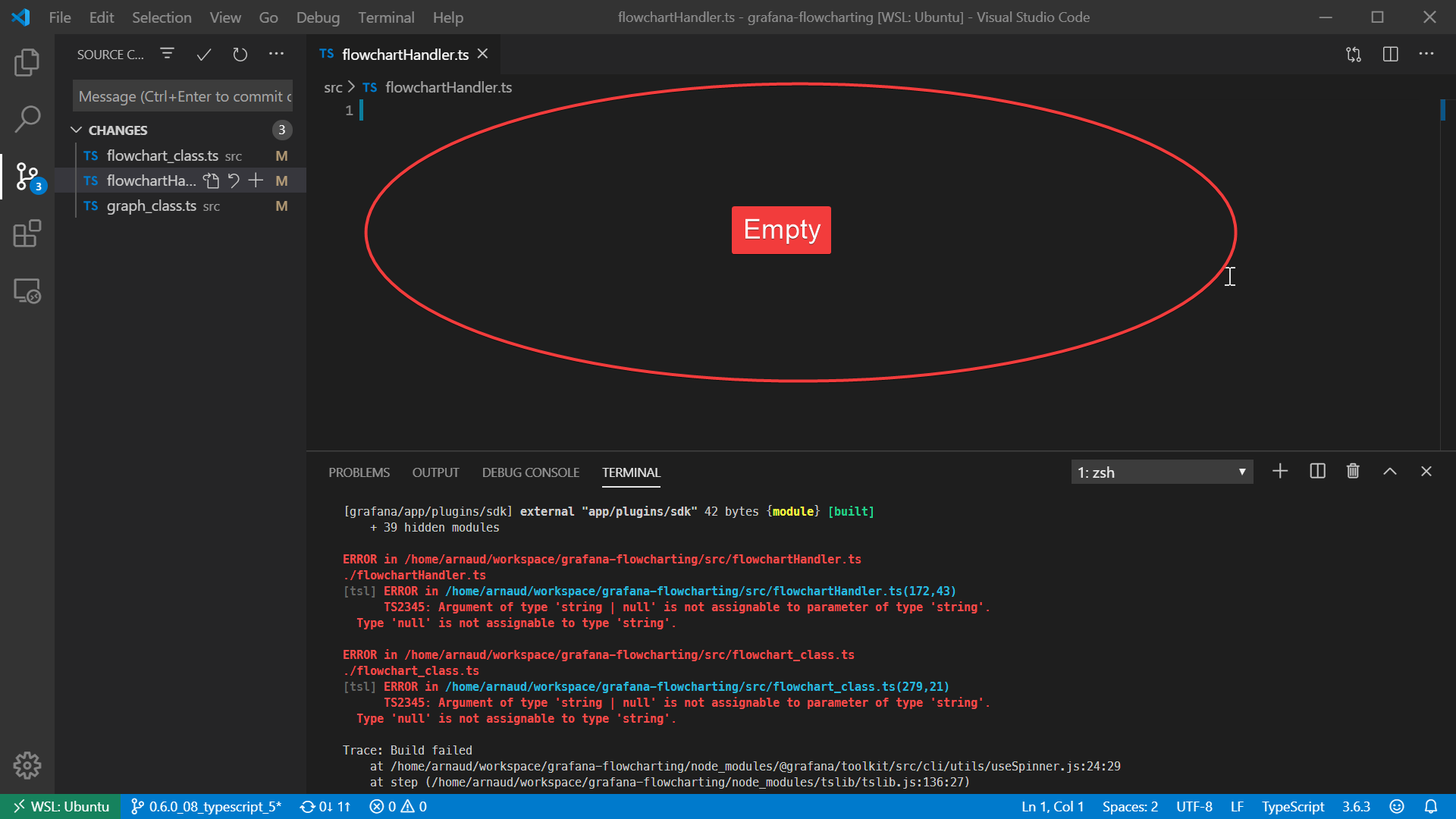Commit changes using the checkmark icon

pos(203,54)
